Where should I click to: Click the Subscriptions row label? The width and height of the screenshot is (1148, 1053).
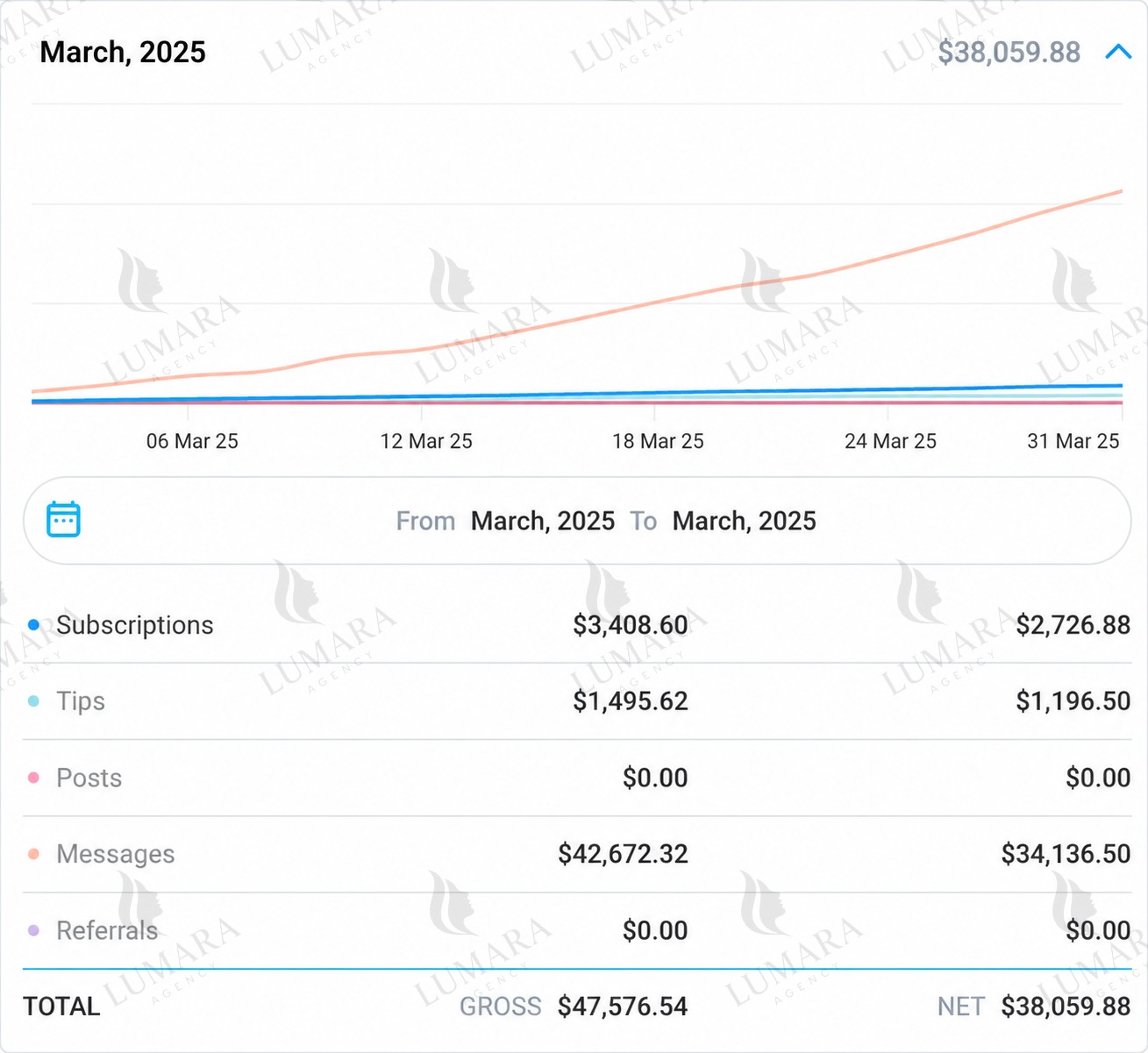[x=135, y=625]
